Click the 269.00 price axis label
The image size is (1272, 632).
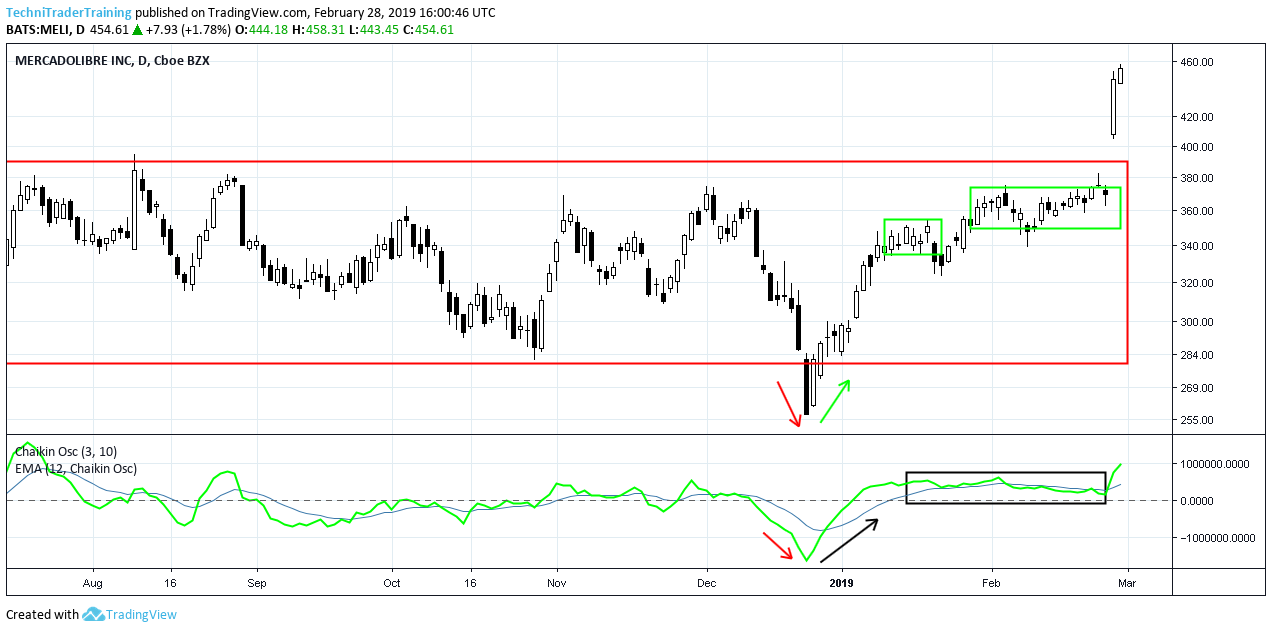click(1197, 389)
